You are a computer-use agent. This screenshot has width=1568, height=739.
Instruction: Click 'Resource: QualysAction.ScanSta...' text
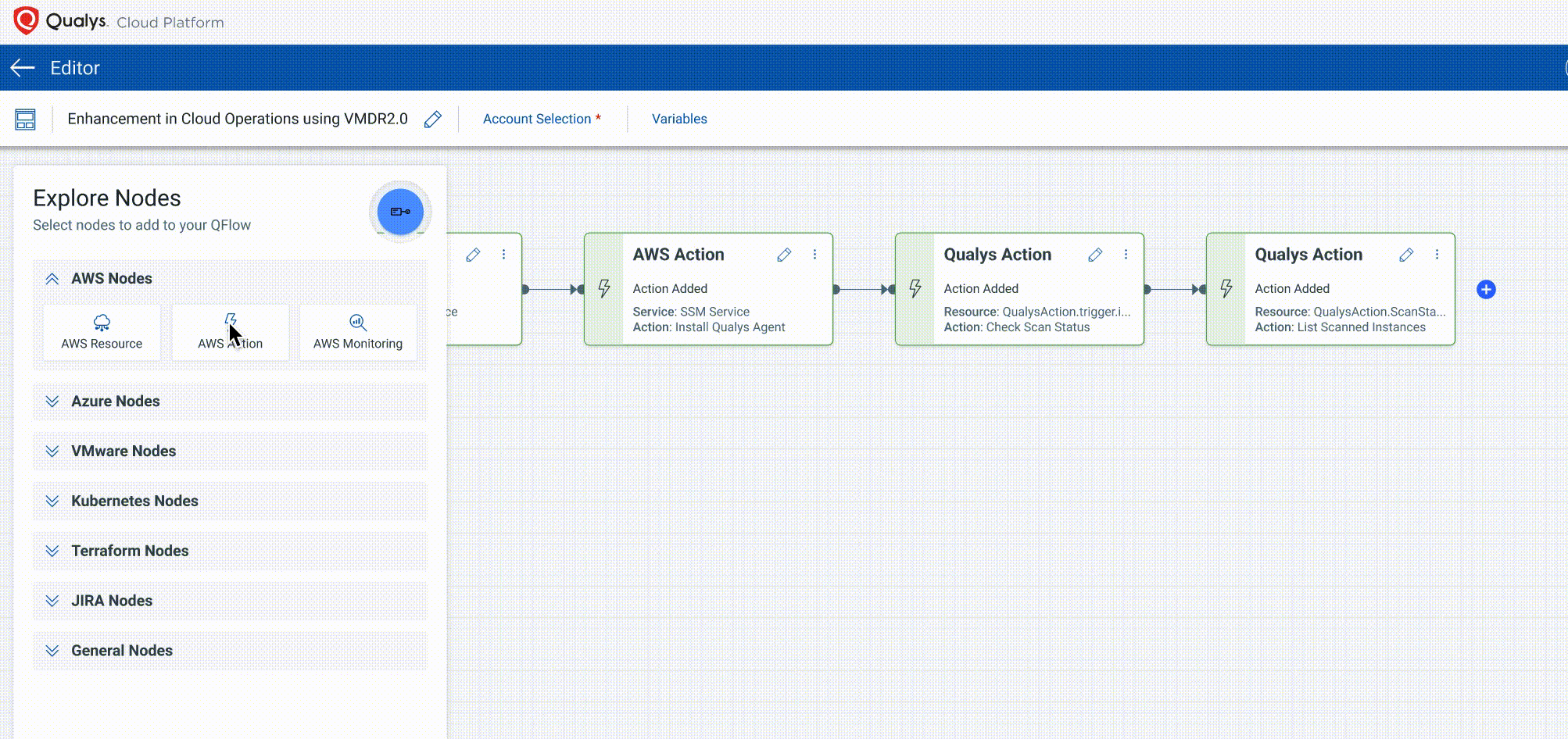click(x=1351, y=312)
